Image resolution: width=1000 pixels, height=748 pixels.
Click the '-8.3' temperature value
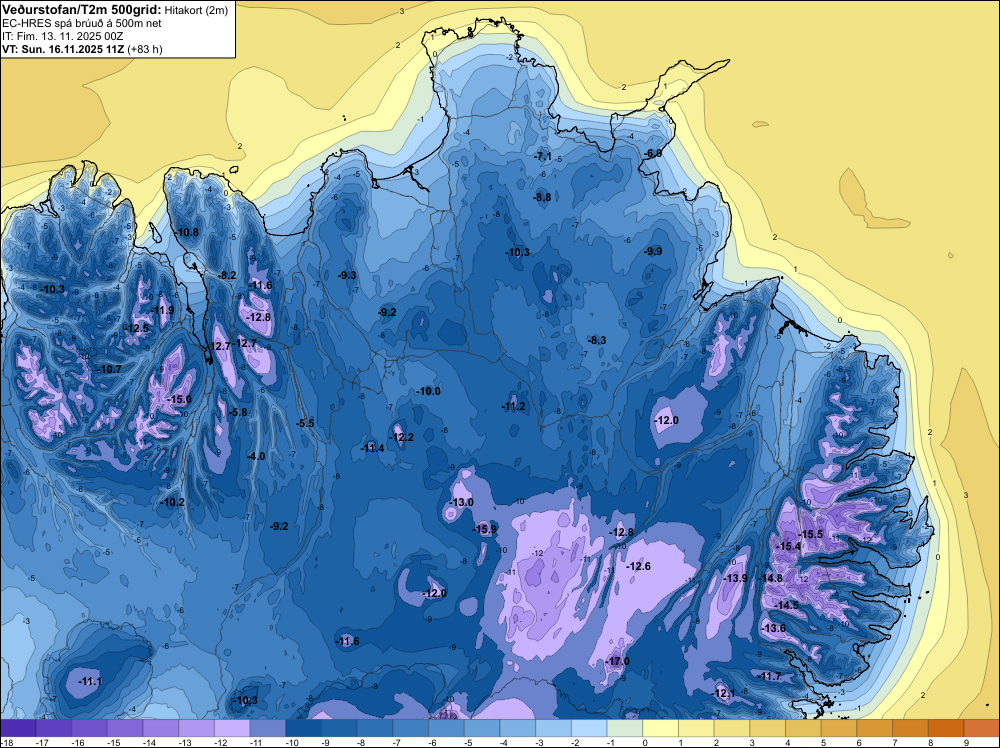click(x=597, y=341)
